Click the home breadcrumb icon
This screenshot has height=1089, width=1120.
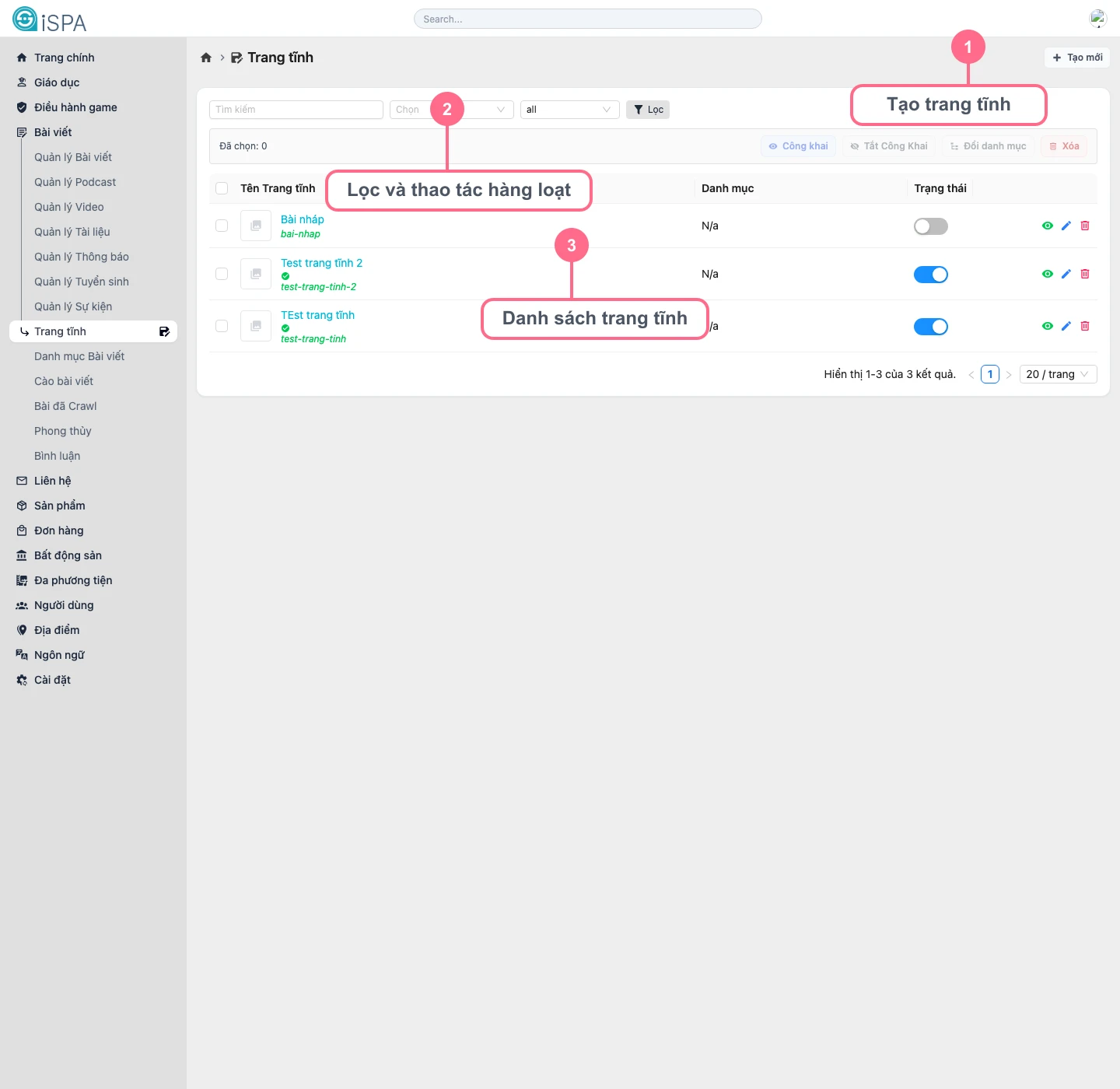click(x=206, y=58)
